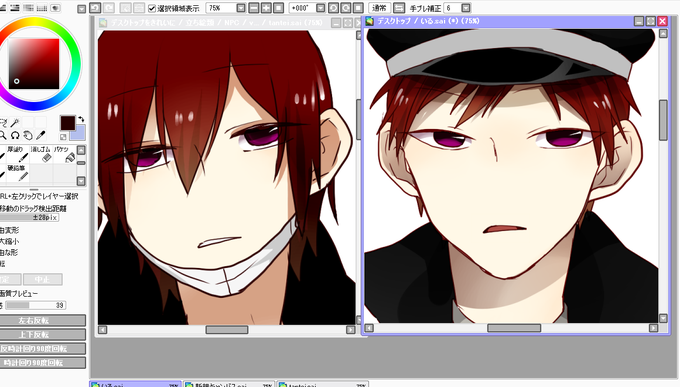Screen dimensions: 680x387
Task: Show the HSV slider color panel
Action: point(14,8)
